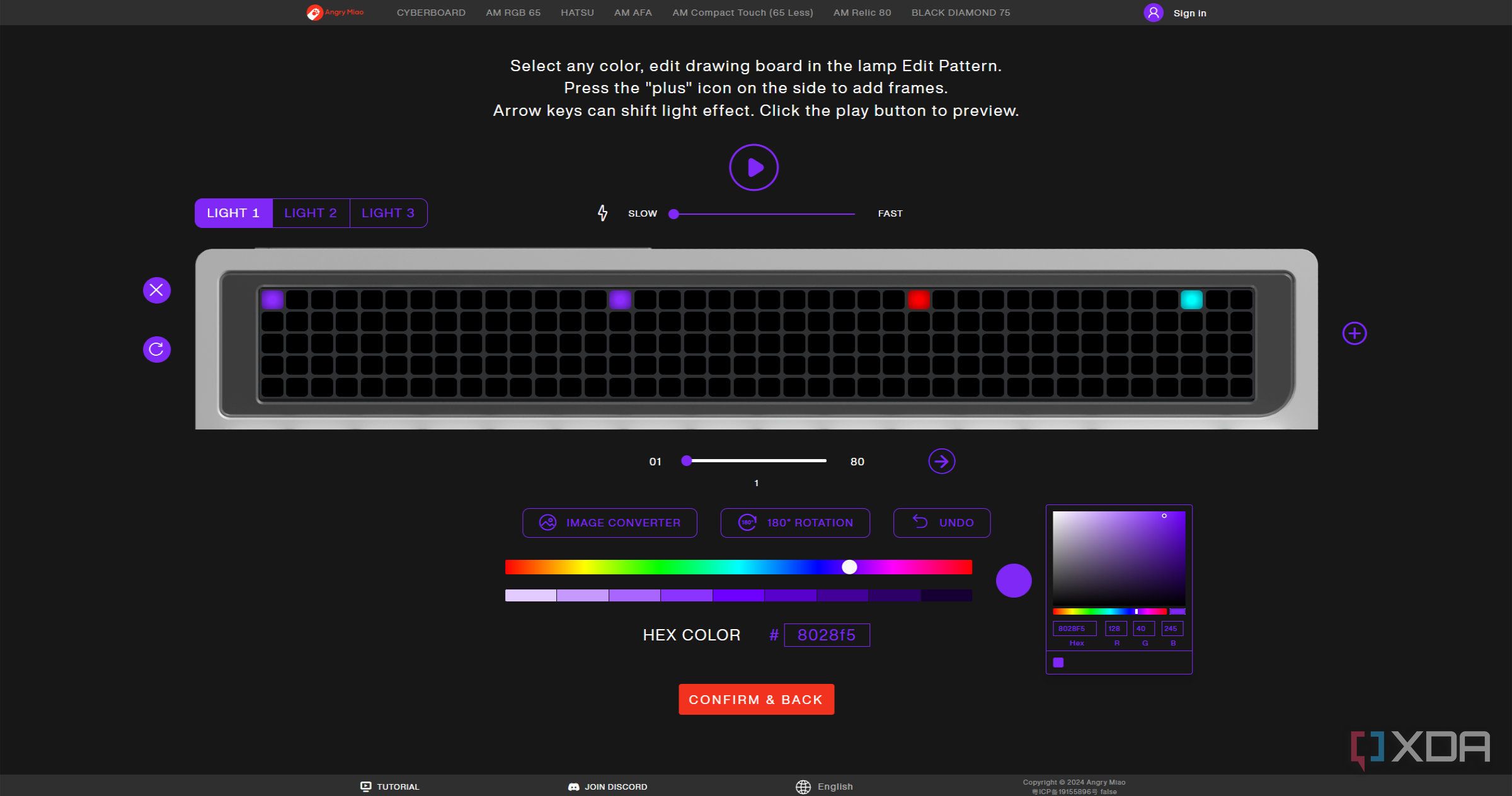
Task: Click the HEX COLOR input field
Action: pyautogui.click(x=827, y=635)
